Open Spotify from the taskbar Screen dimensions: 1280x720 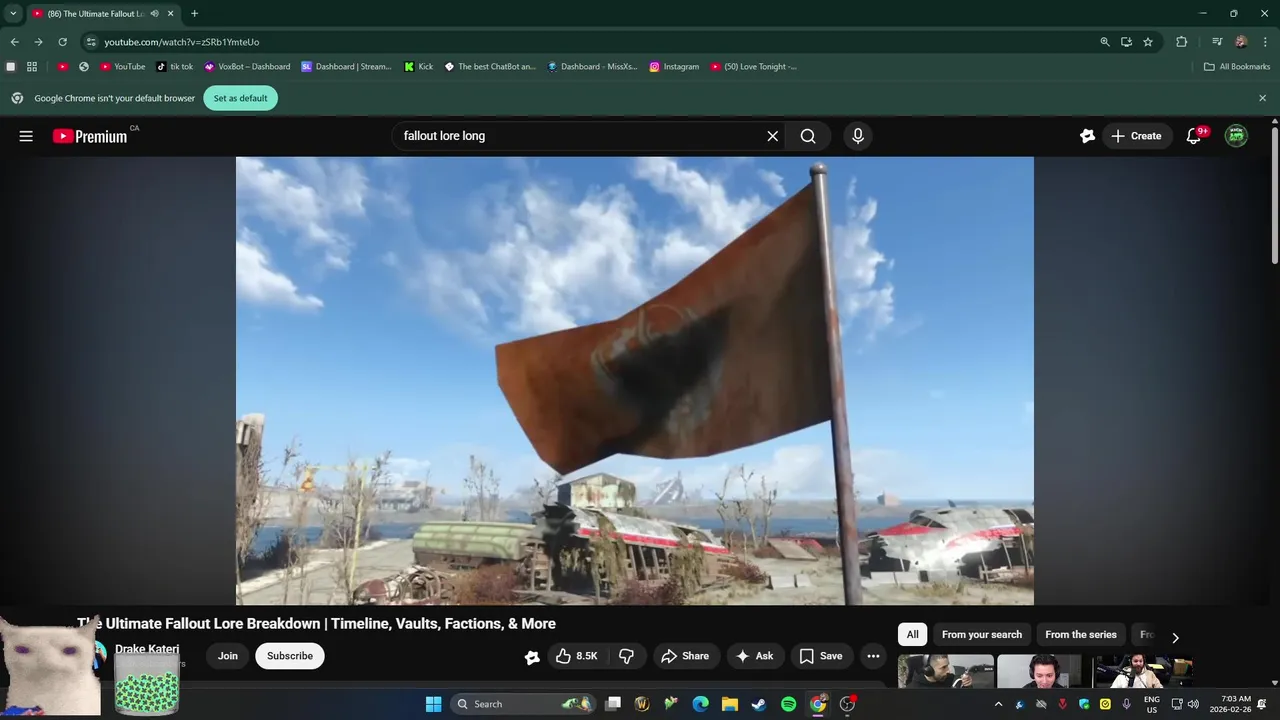click(x=788, y=704)
